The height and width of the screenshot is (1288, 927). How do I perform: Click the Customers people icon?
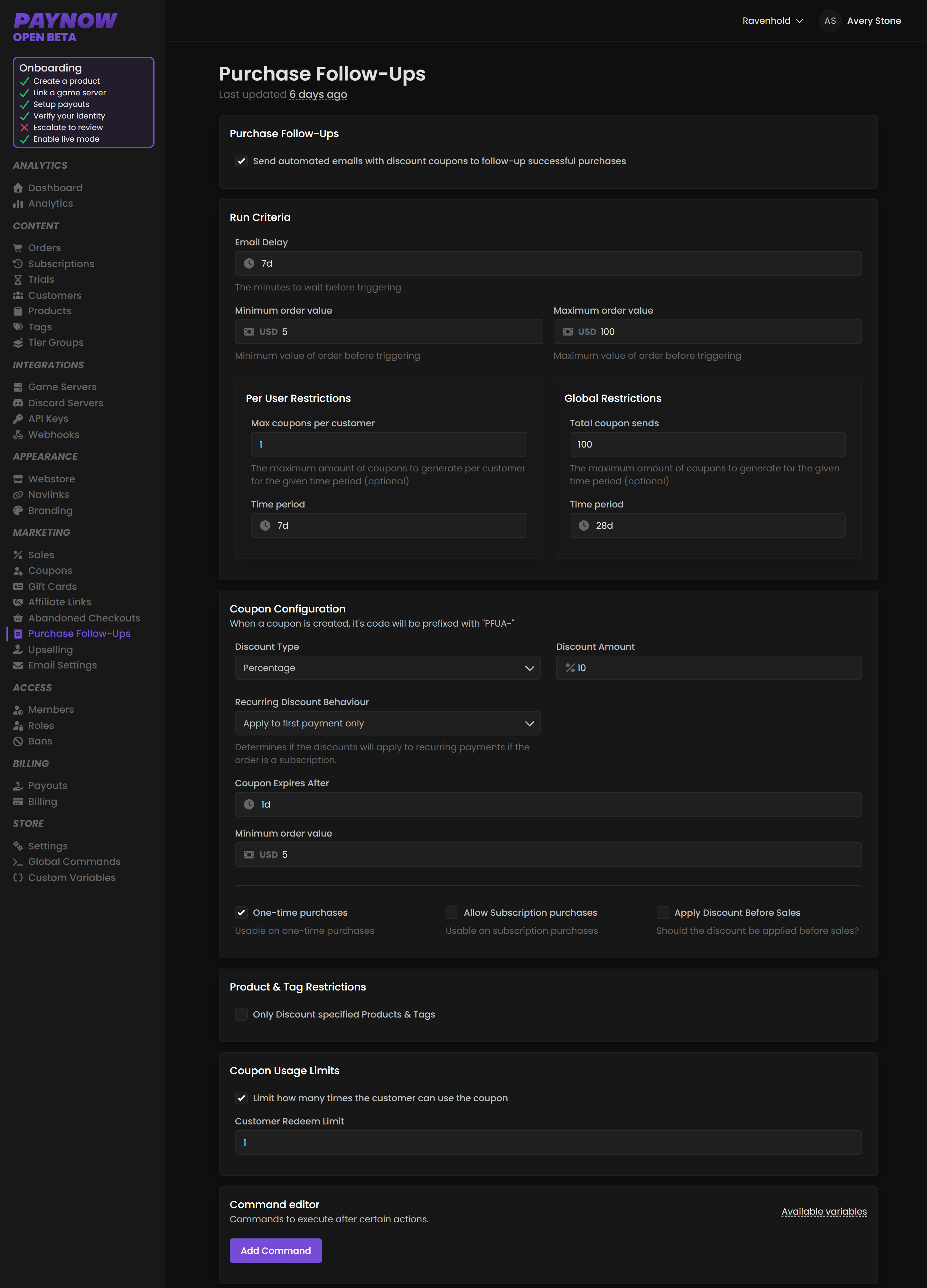[18, 295]
